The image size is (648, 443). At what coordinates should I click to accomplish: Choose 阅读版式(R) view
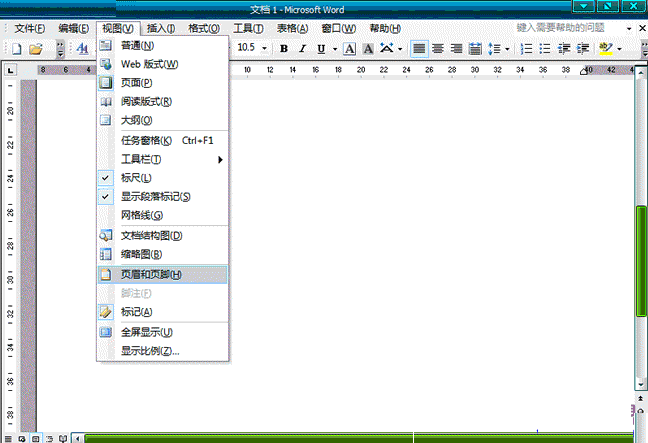[x=163, y=101]
